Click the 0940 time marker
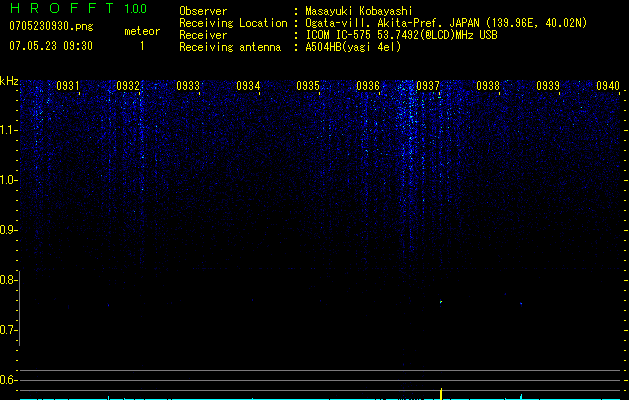This screenshot has width=629, height=400. tap(608, 86)
